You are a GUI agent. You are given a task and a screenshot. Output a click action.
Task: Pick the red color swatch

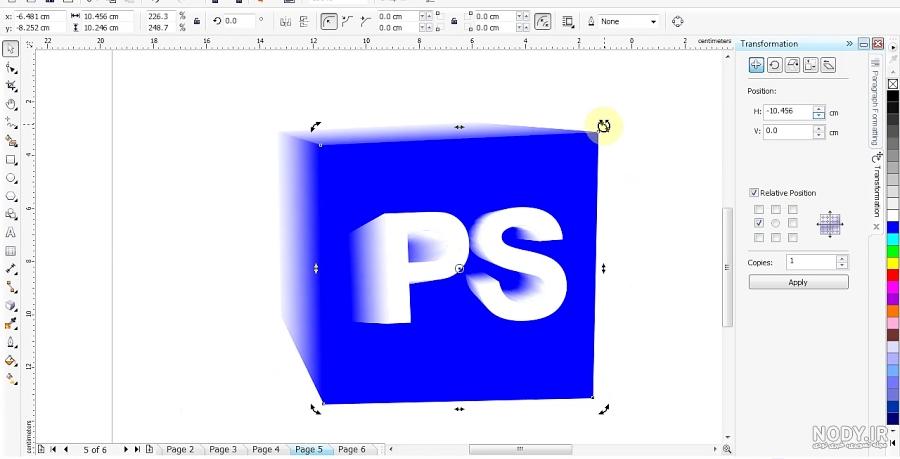893,275
